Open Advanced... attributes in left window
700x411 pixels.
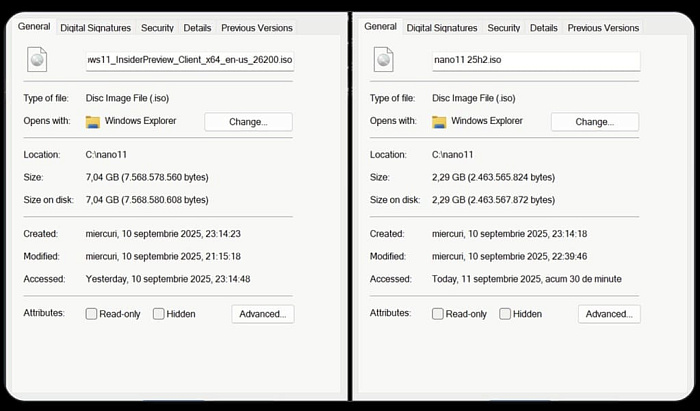(262, 314)
